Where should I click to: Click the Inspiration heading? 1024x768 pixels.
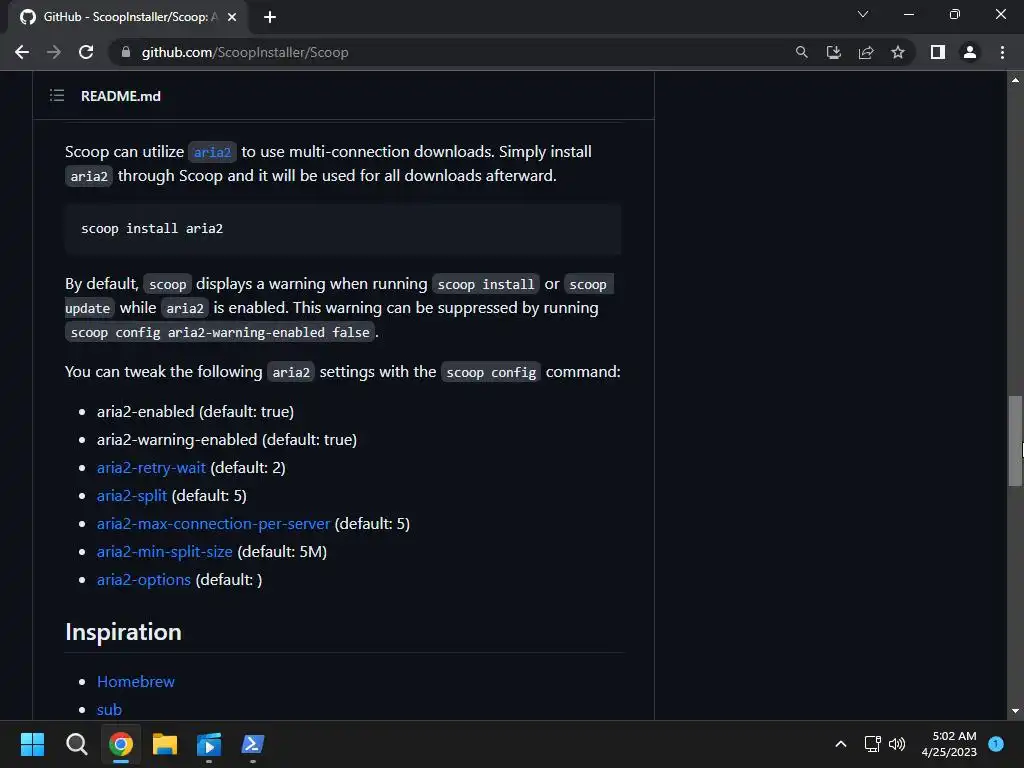(x=123, y=632)
